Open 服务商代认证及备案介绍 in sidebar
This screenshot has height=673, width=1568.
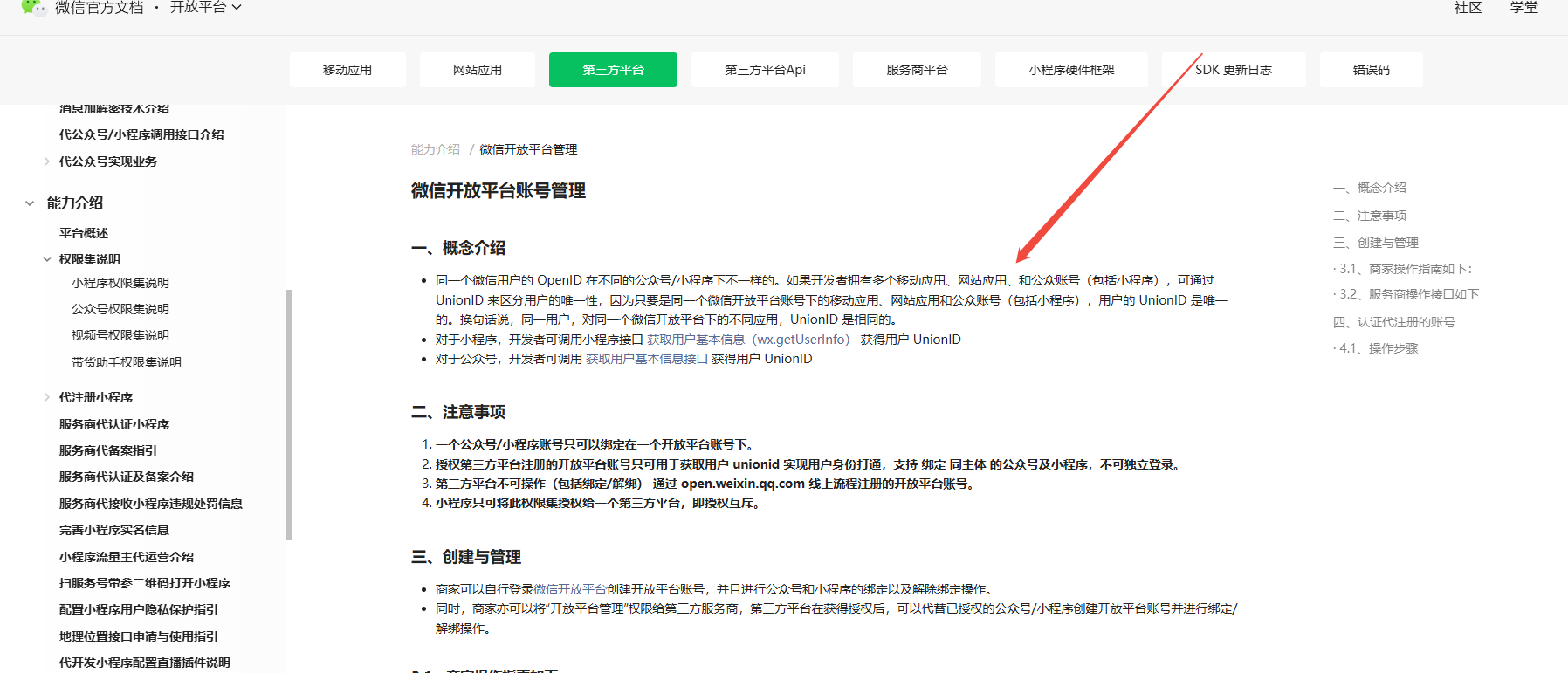(x=127, y=477)
